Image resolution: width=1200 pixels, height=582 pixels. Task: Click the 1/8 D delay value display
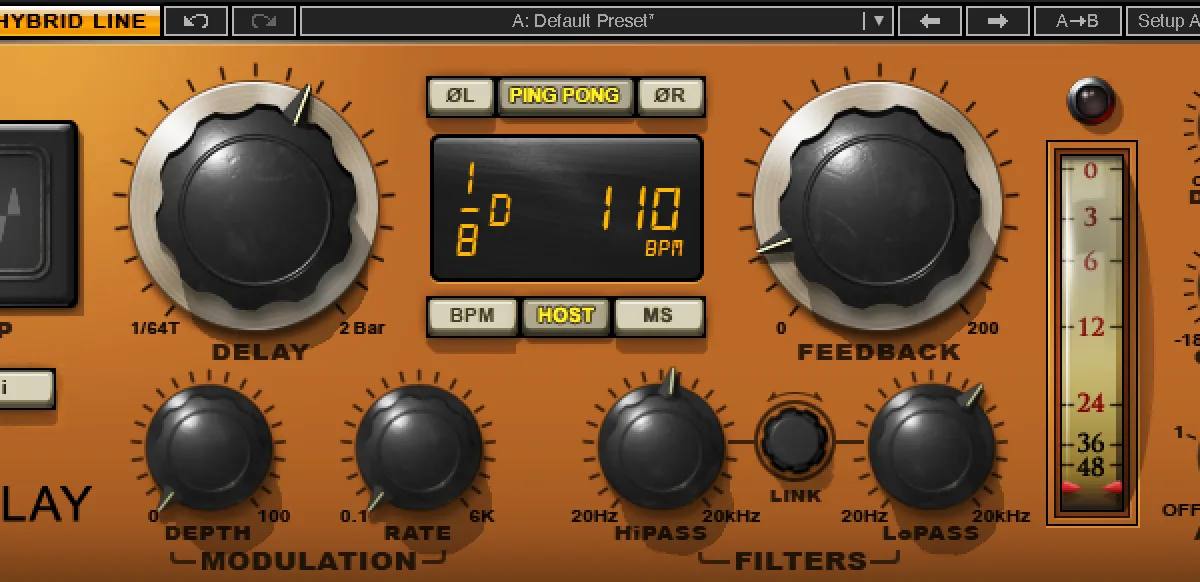click(484, 211)
